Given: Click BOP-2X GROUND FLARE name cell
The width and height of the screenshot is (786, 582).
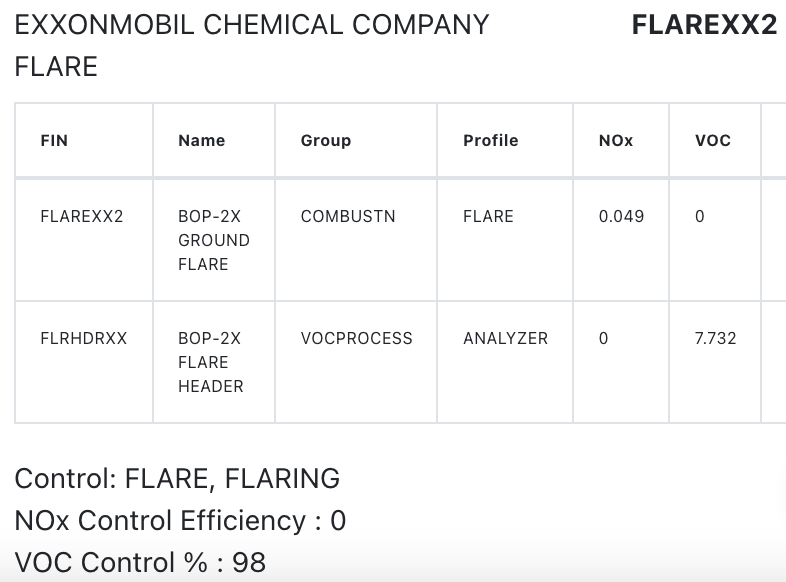Looking at the screenshot, I should point(214,240).
